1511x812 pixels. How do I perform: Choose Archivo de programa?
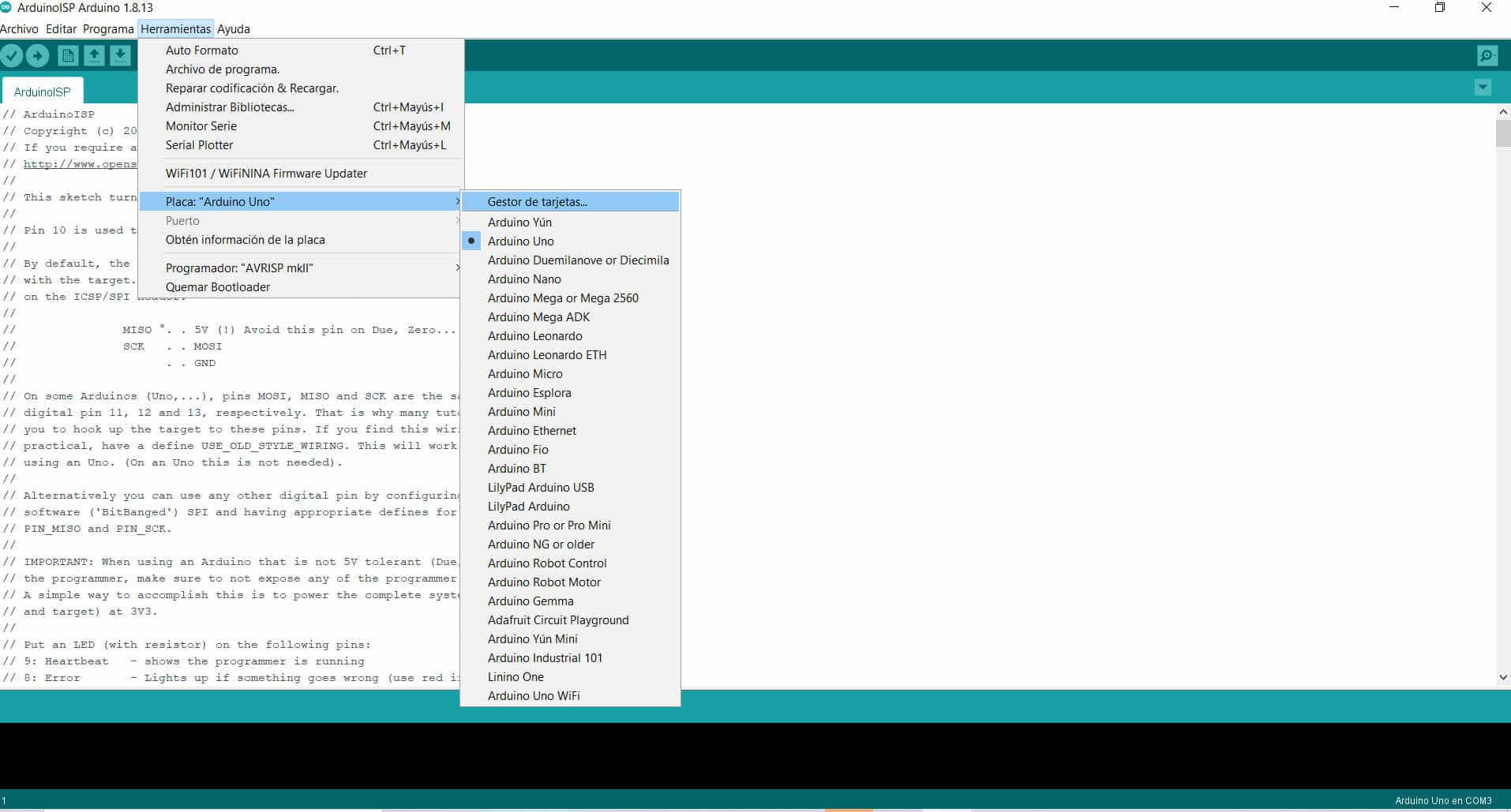point(300,69)
